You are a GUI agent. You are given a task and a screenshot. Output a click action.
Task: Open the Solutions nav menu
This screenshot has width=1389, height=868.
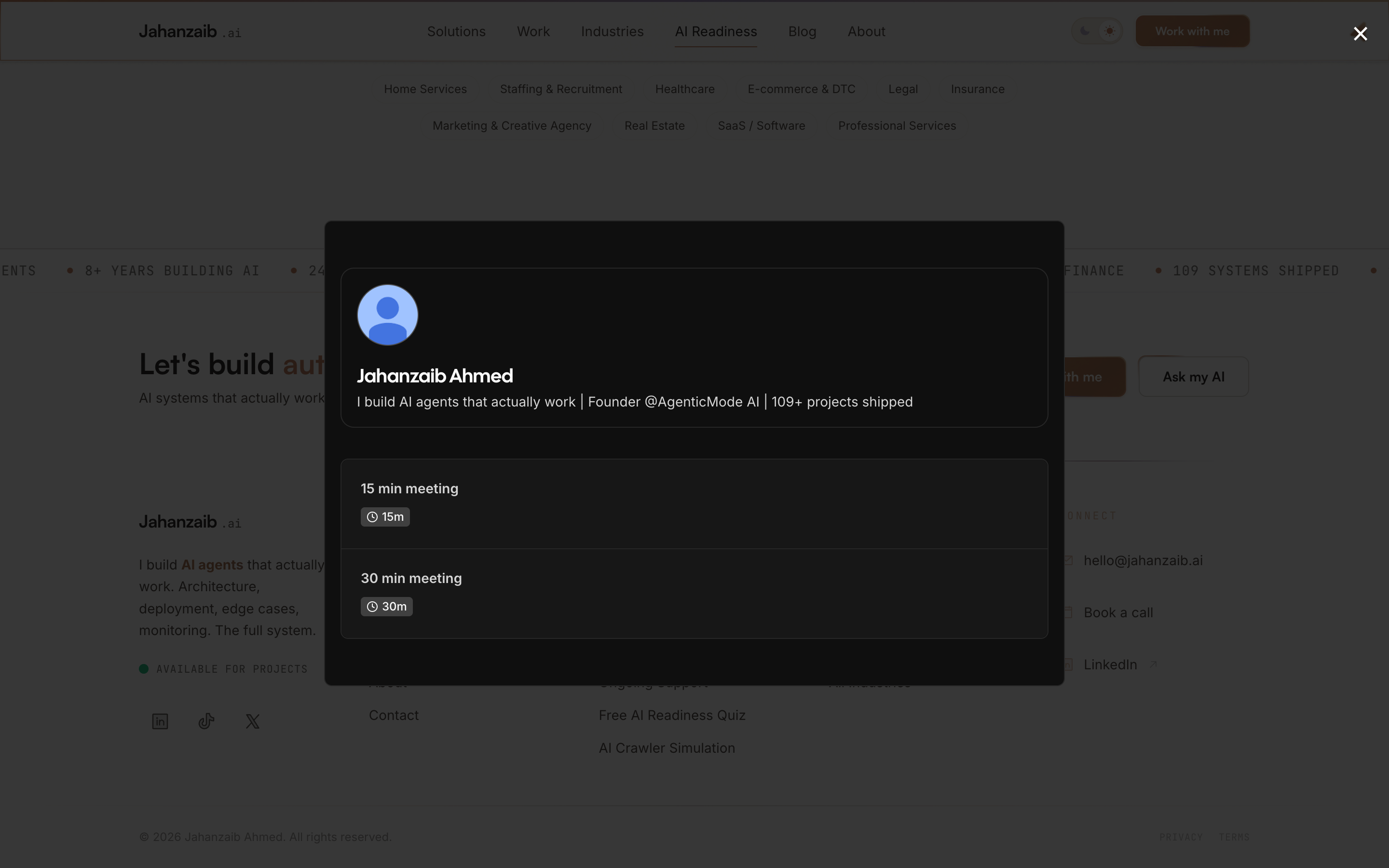(456, 31)
